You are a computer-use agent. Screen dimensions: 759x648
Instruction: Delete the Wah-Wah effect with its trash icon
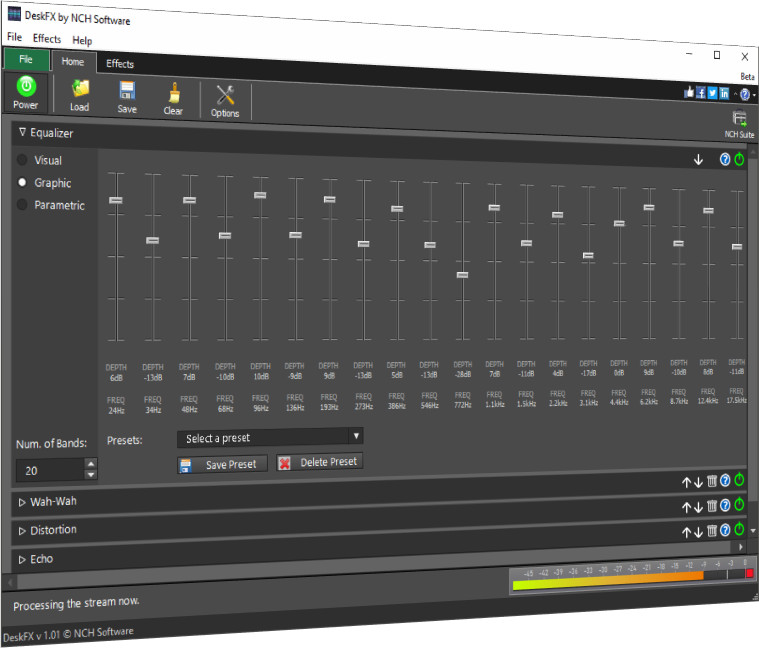pos(712,504)
